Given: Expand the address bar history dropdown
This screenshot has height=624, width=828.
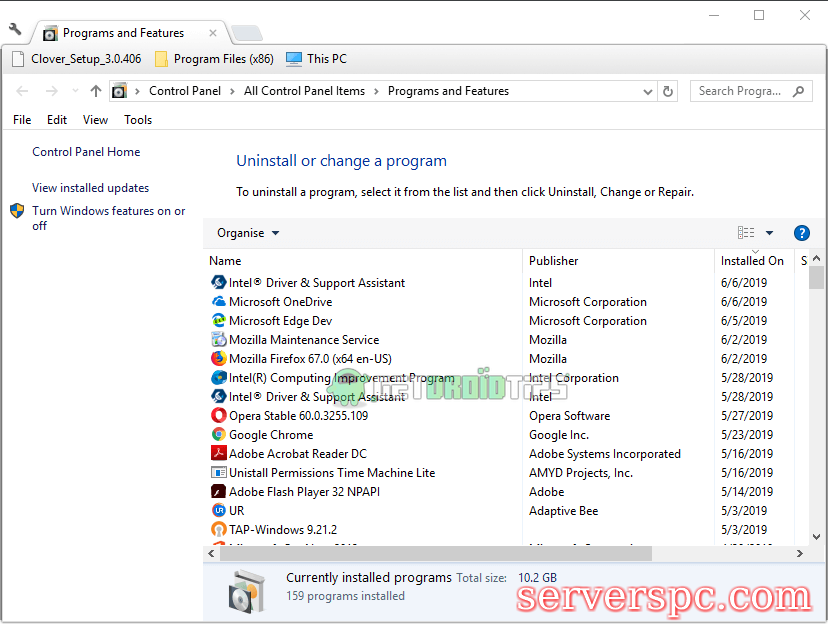Looking at the screenshot, I should [x=648, y=91].
